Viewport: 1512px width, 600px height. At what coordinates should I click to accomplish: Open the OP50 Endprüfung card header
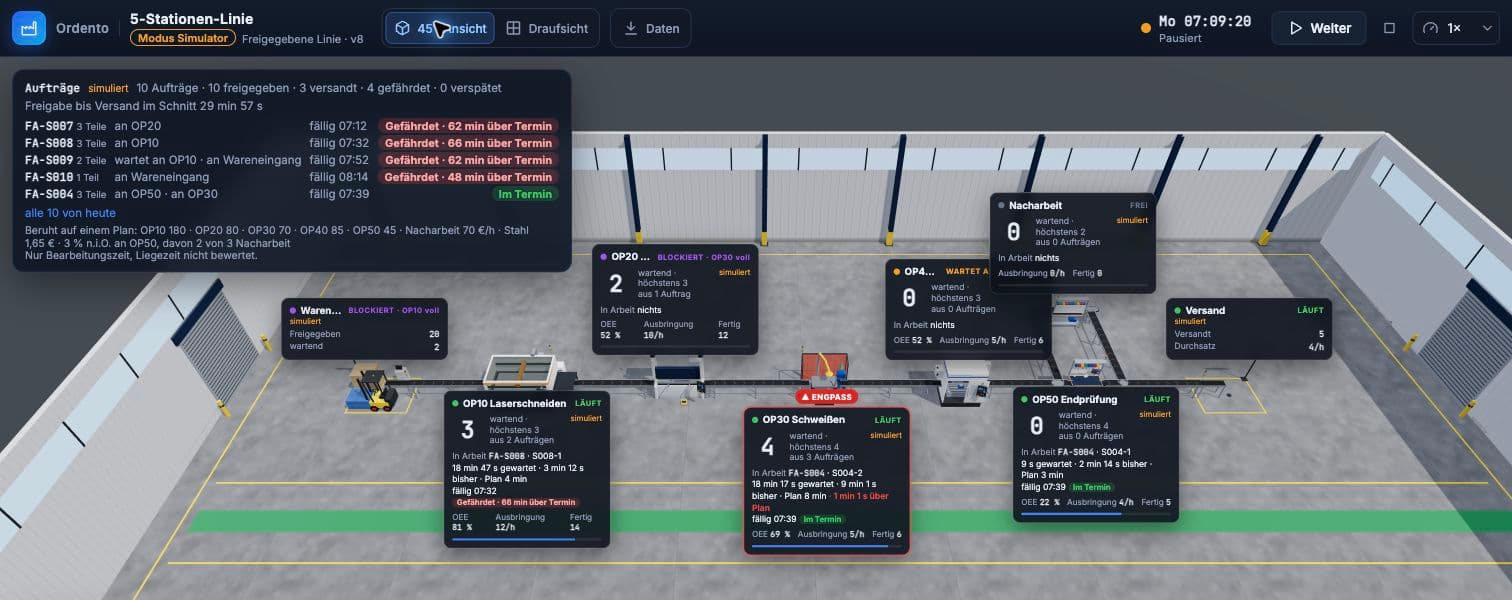click(1096, 399)
